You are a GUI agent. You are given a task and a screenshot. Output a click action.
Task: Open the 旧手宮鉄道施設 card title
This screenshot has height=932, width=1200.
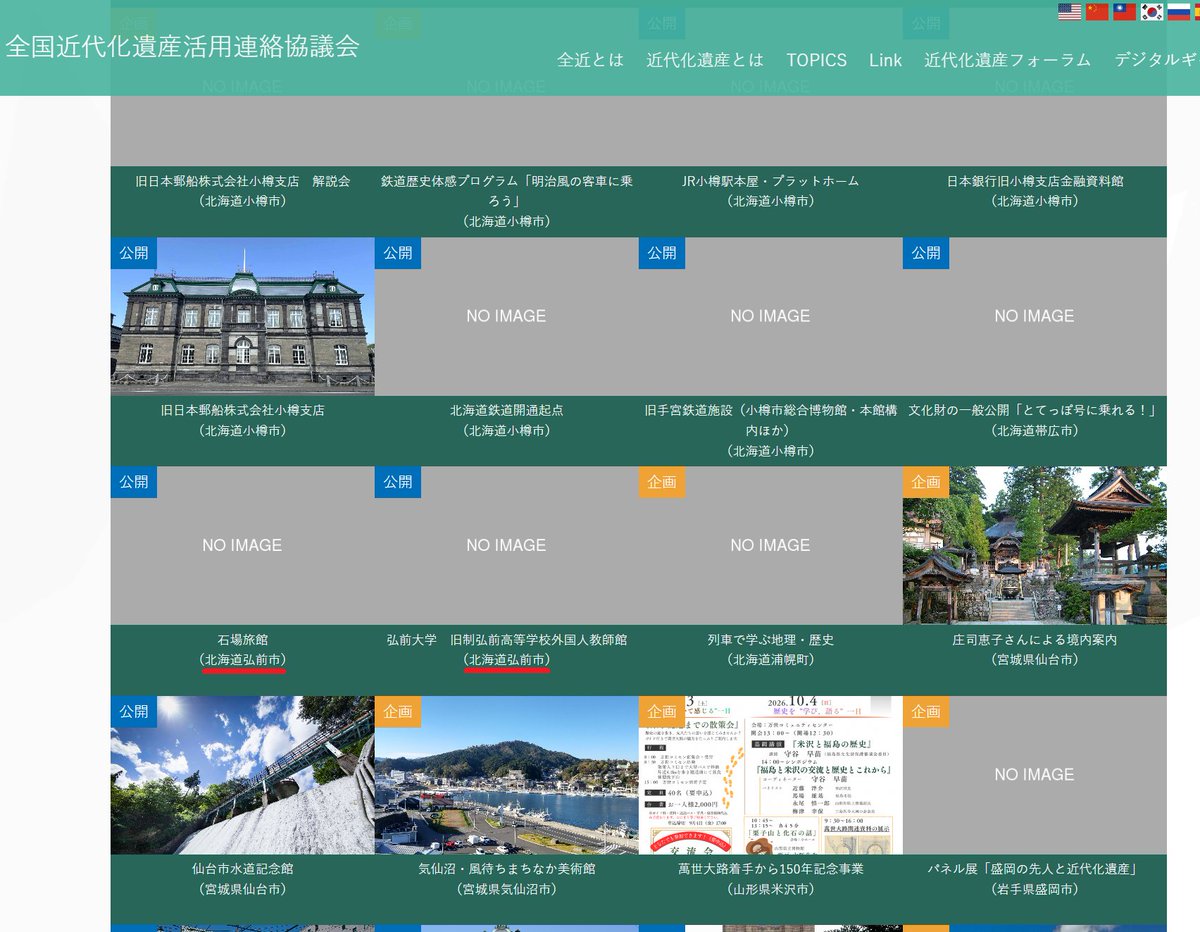(771, 420)
